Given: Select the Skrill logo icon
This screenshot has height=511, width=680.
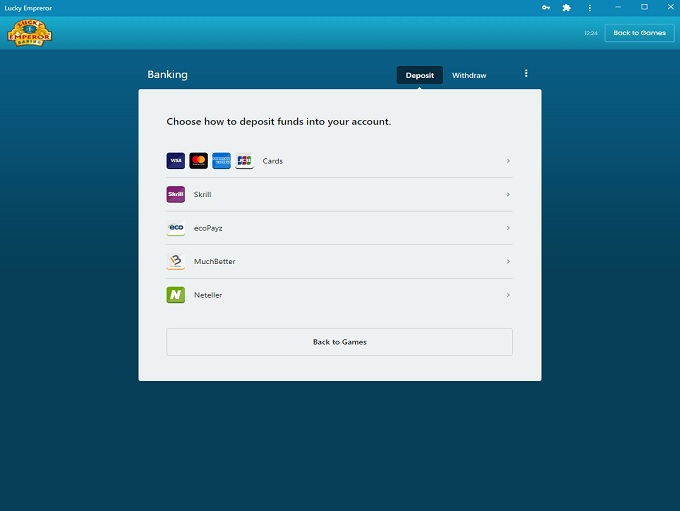Looking at the screenshot, I should (176, 195).
